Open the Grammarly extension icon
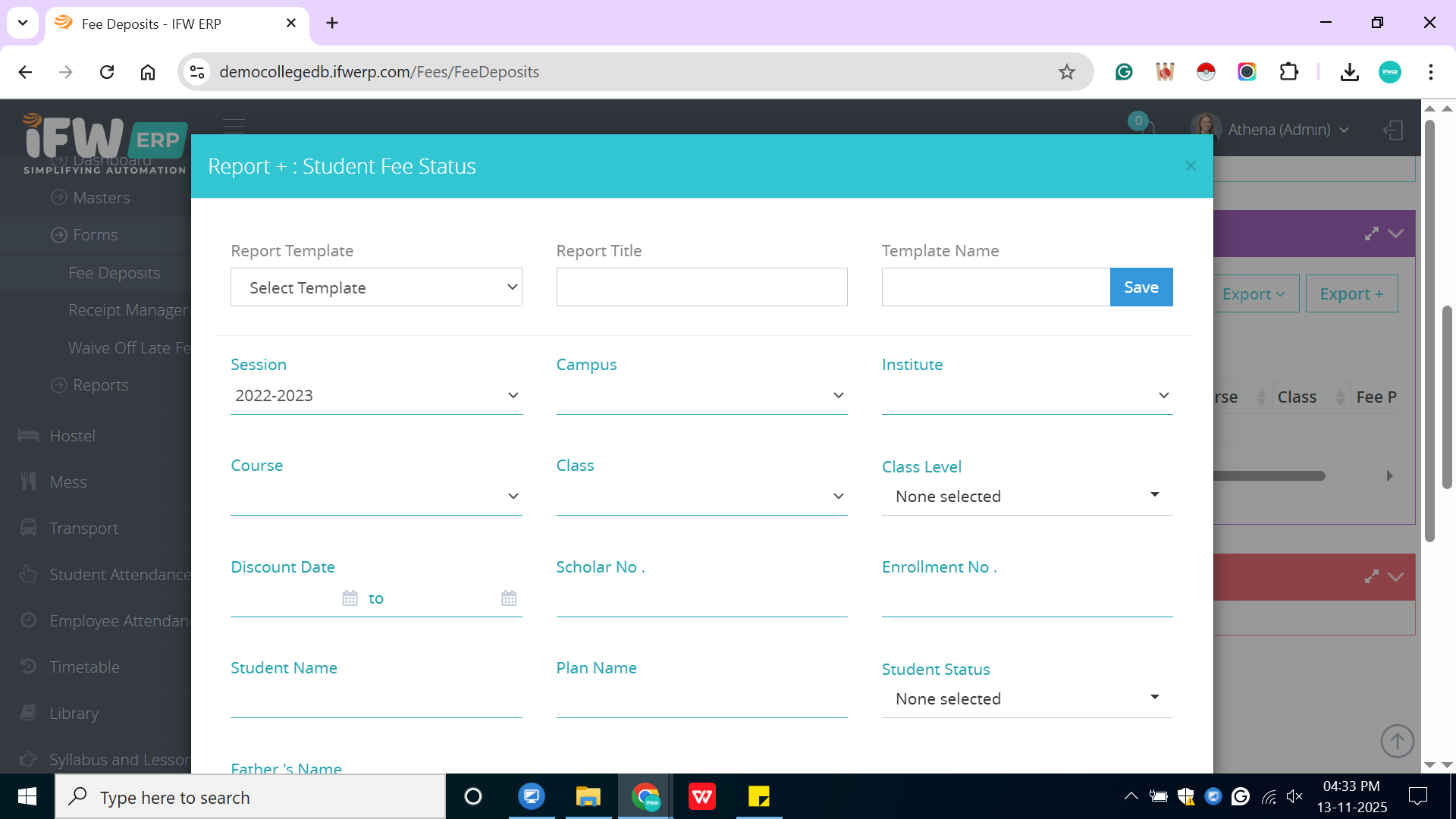This screenshot has width=1456, height=819. (x=1124, y=72)
